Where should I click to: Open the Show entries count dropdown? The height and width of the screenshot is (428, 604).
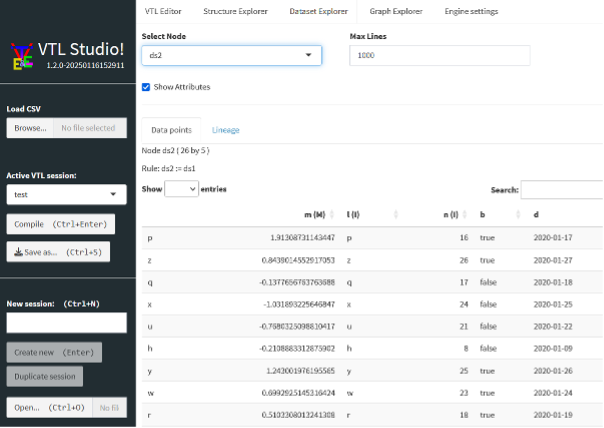[181, 188]
